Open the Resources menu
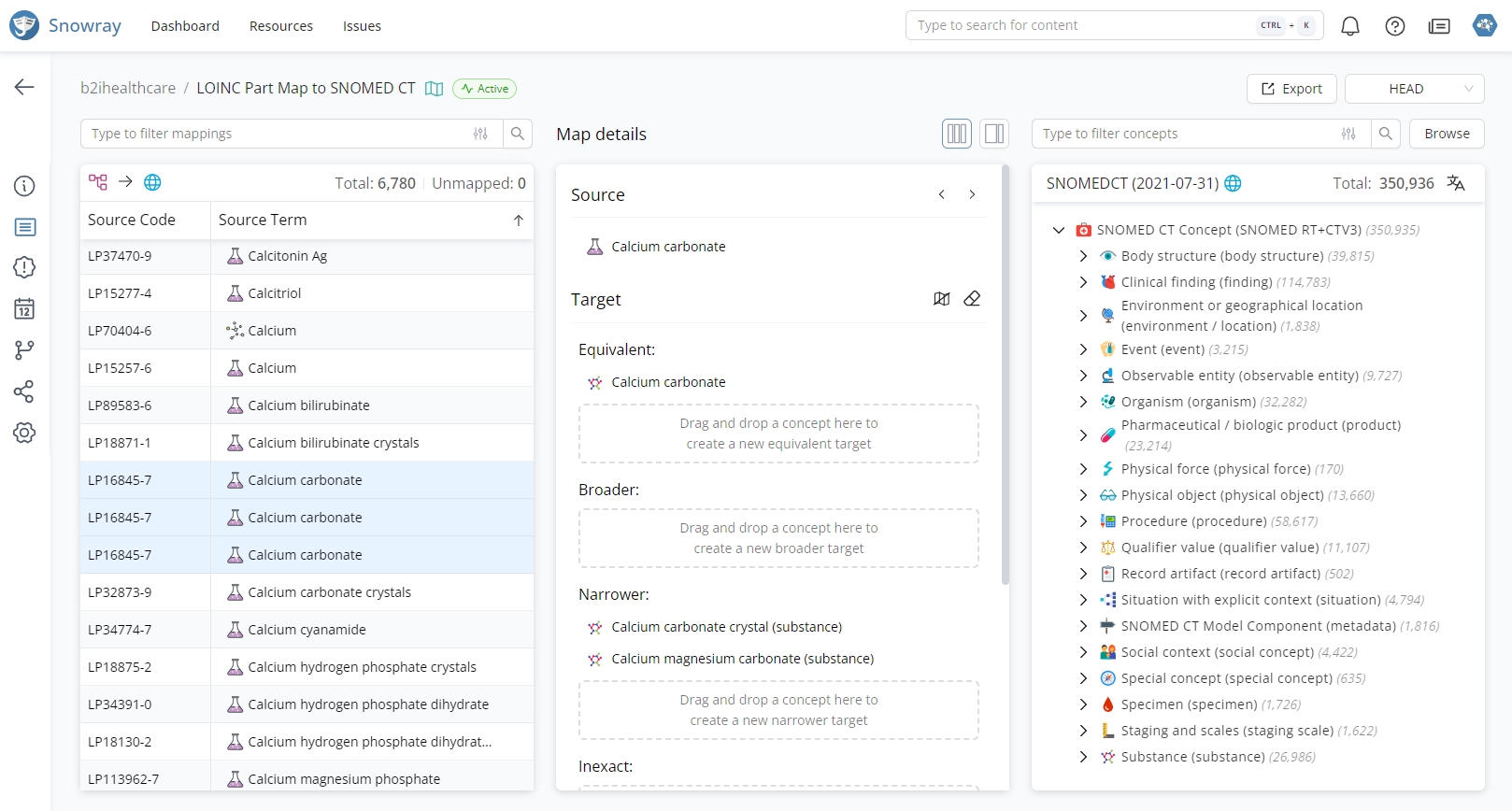This screenshot has height=811, width=1512. 280,26
